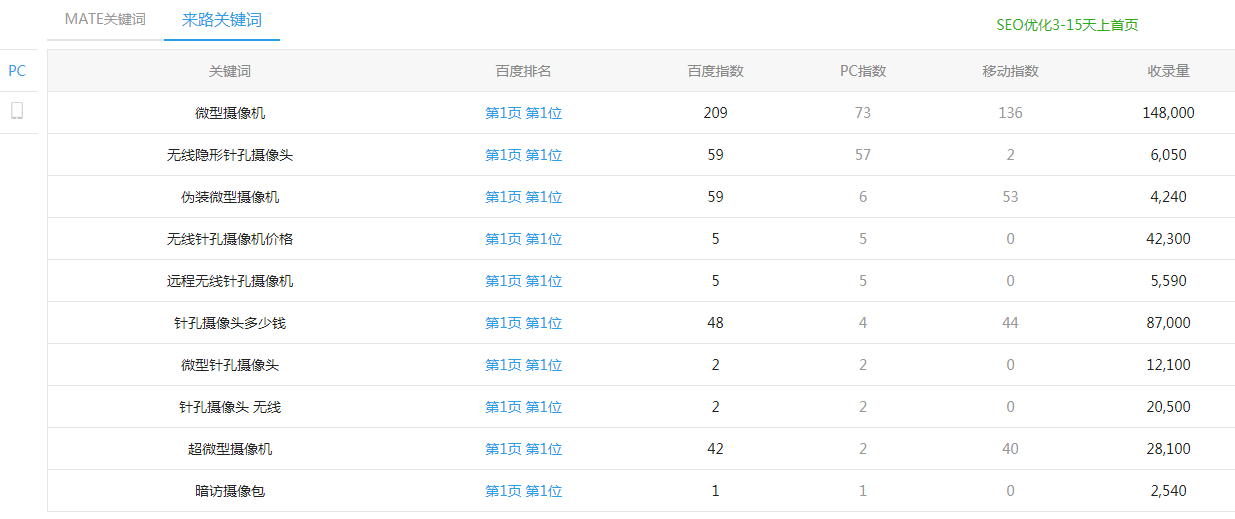Click the indexed count 42,300
Viewport: 1235px width, 519px height.
1168,239
